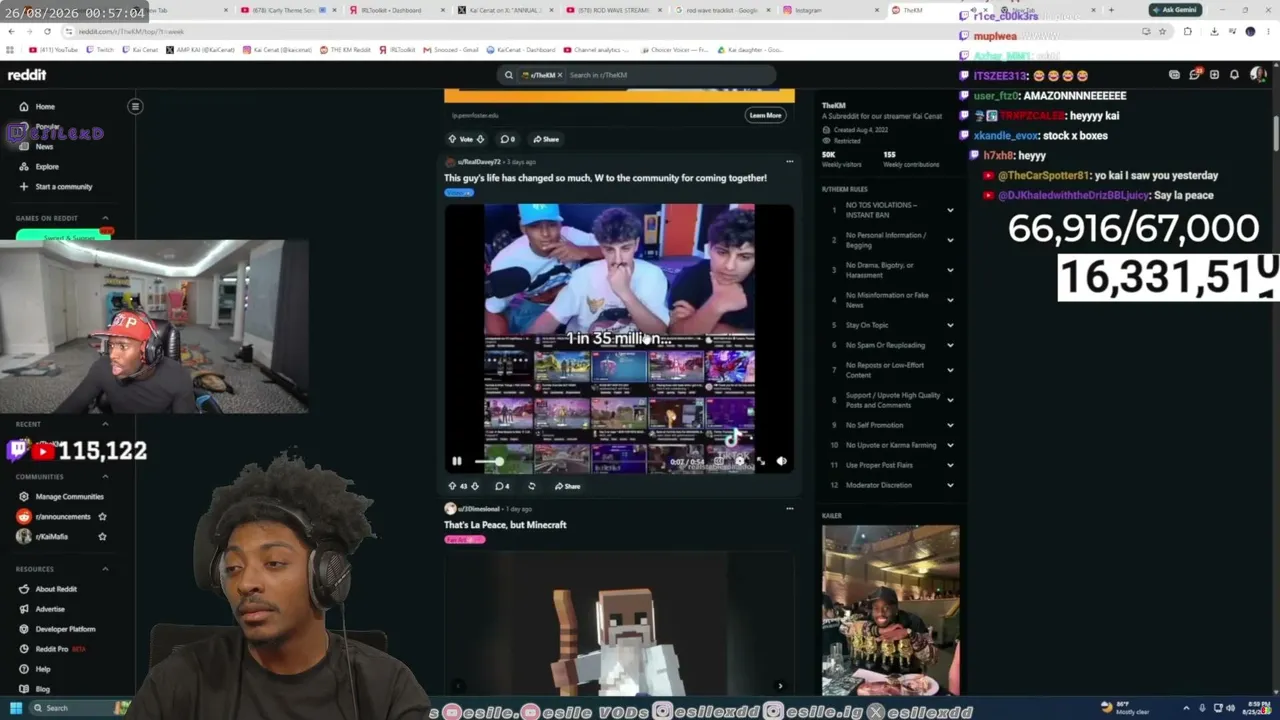Switch to the "rod wave tracklist" Google tab
The height and width of the screenshot is (720, 1280).
coord(724,10)
